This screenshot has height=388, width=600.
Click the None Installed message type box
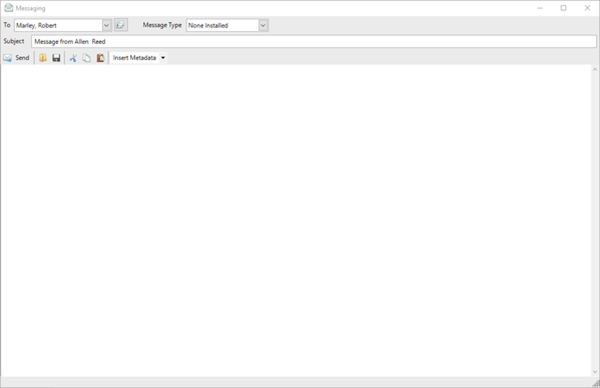click(222, 25)
